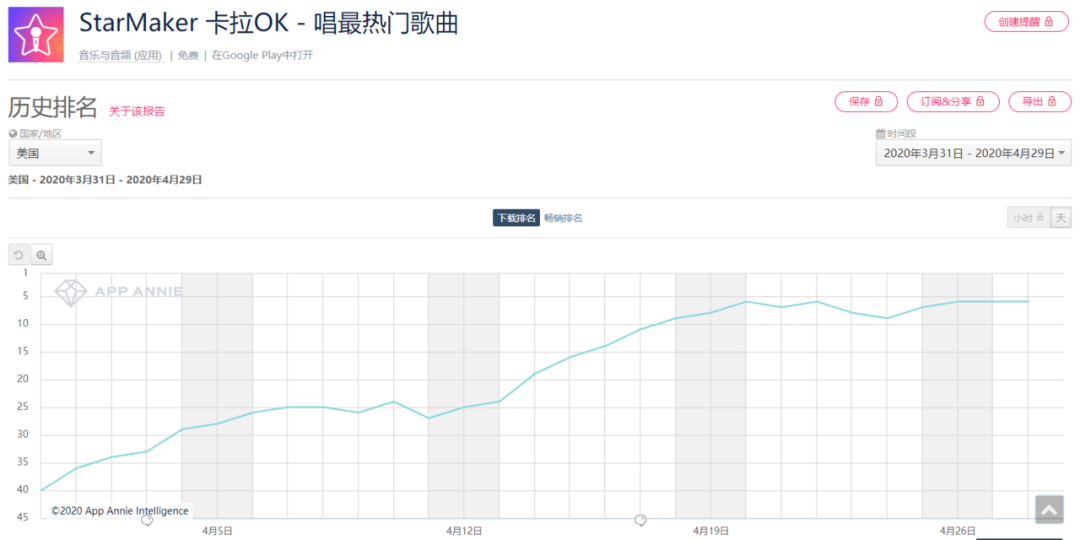The width and height of the screenshot is (1080, 540).
Task: Click the event marker icon left of 4月5日
Action: [147, 520]
